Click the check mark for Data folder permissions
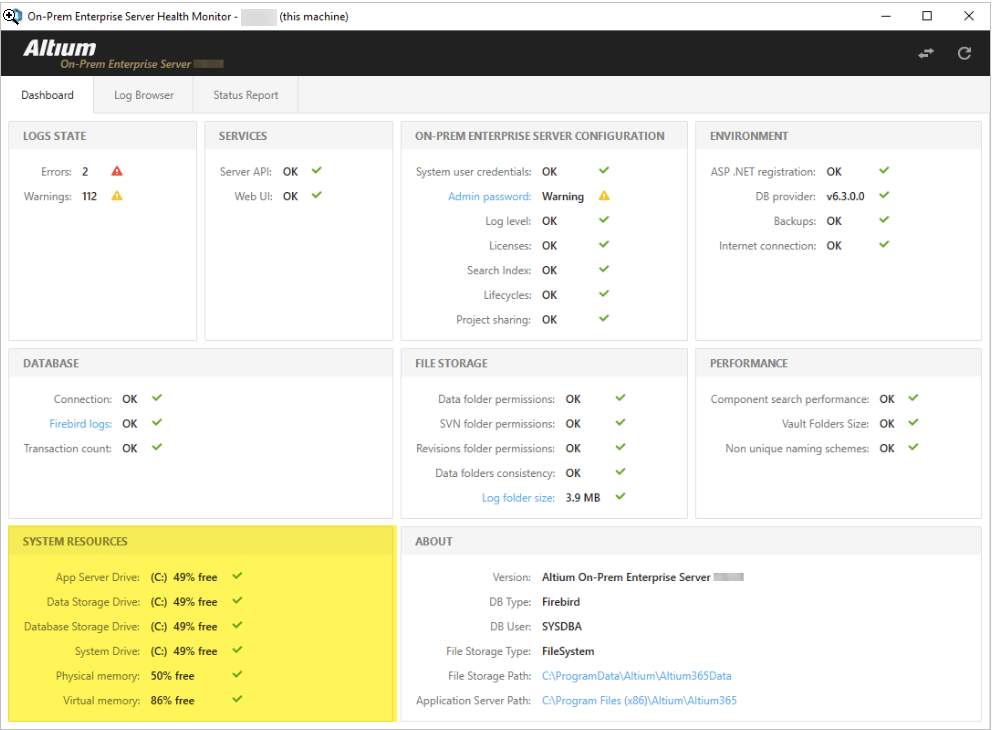Viewport: 993px width, 730px height. tap(621, 398)
